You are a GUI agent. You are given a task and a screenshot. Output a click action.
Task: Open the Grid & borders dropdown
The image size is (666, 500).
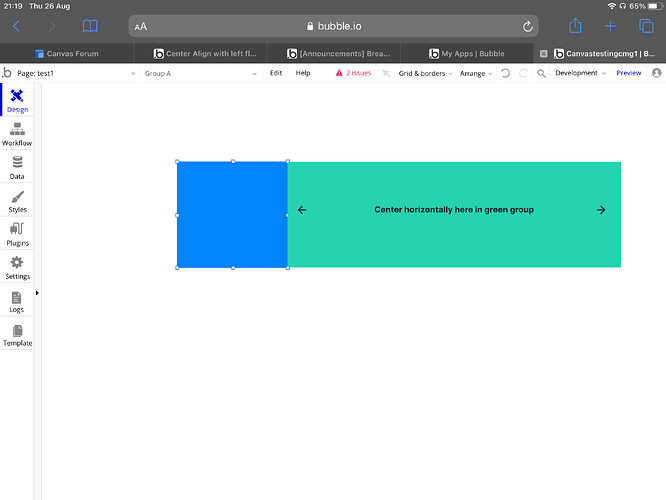(425, 73)
